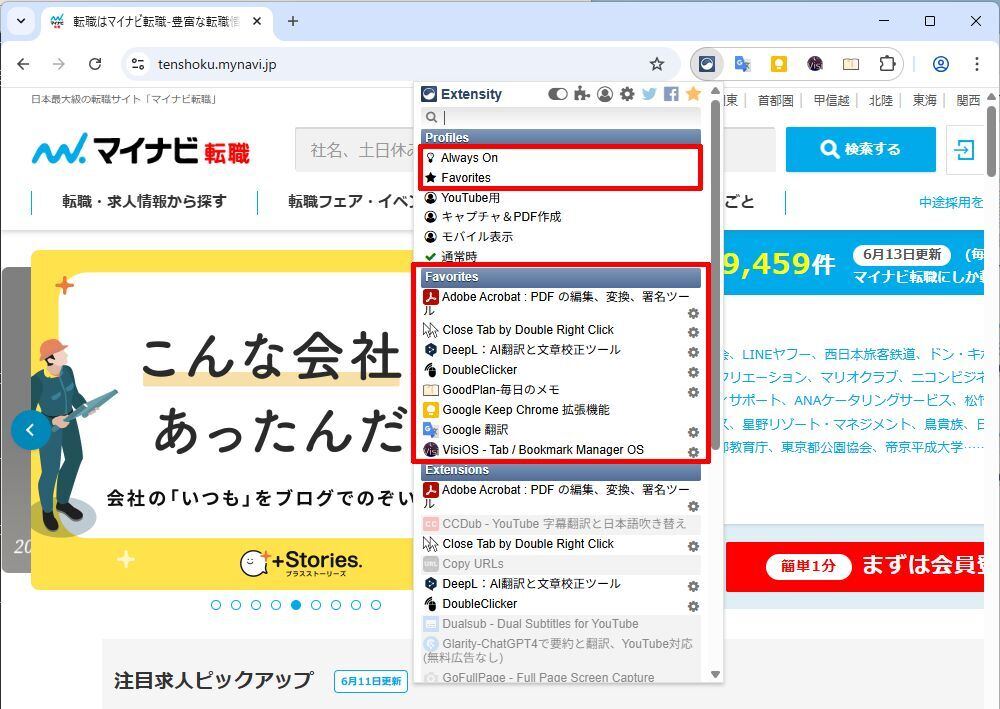The image size is (1000, 709).
Task: Enable the Glarity-ChatGPT4 extension
Action: (x=561, y=650)
